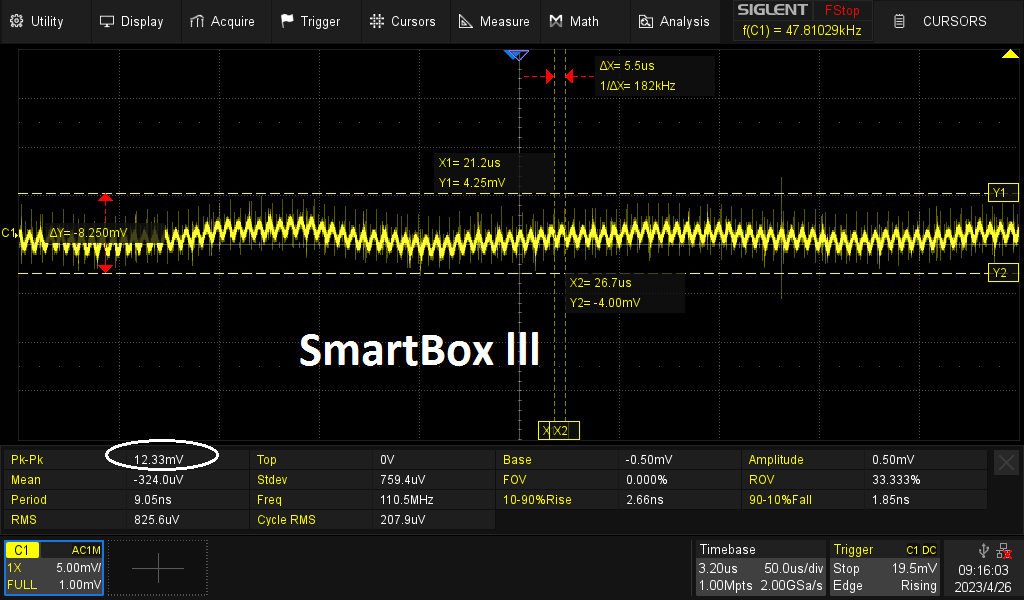Screen dimensions: 1024x600
Task: Click the date and time display
Action: pos(983,578)
